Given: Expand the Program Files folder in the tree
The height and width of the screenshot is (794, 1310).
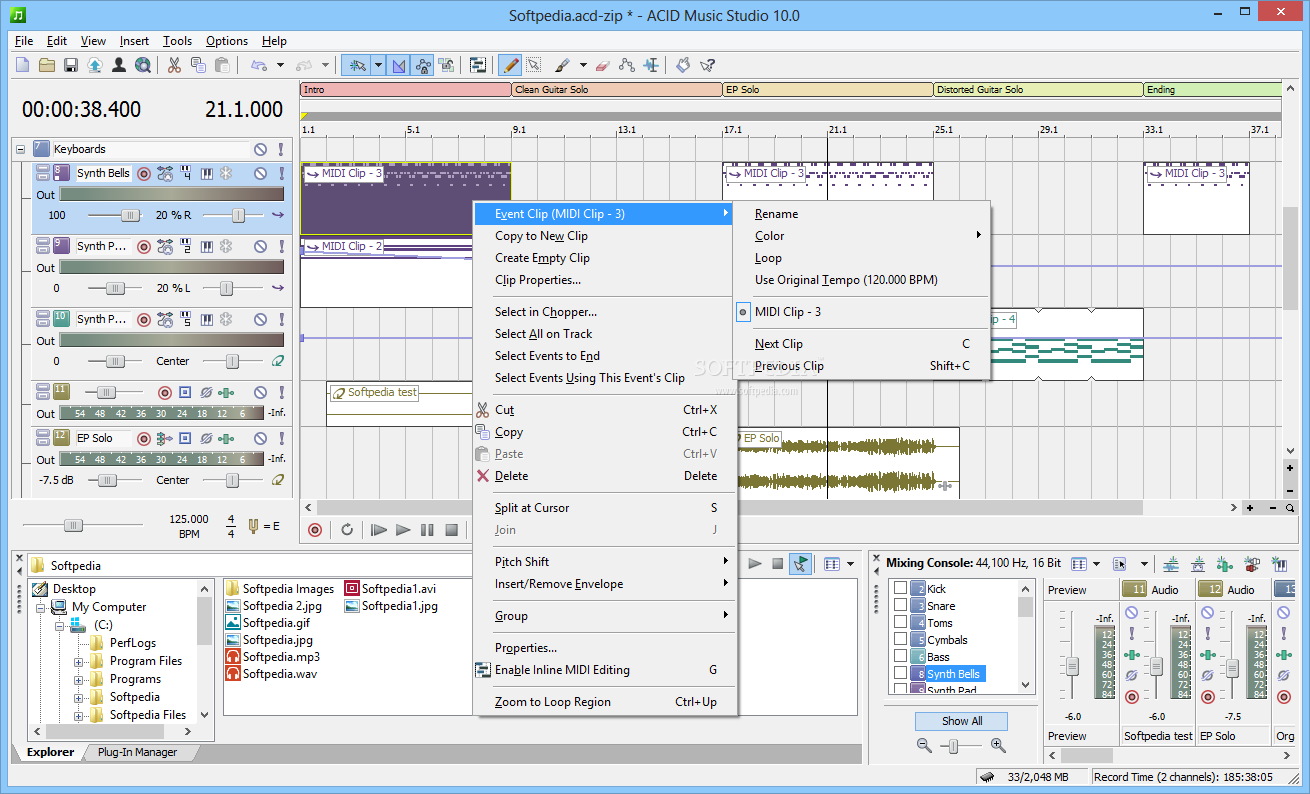Looking at the screenshot, I should [x=79, y=661].
